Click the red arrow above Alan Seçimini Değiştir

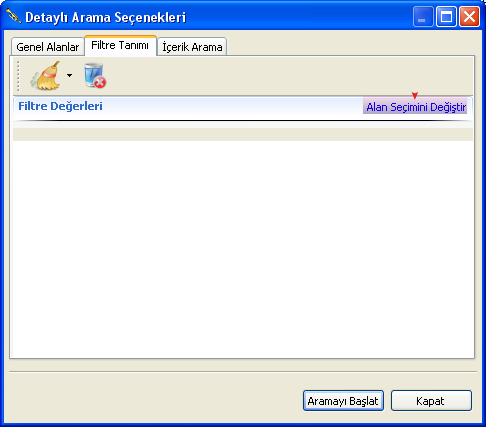(415, 95)
